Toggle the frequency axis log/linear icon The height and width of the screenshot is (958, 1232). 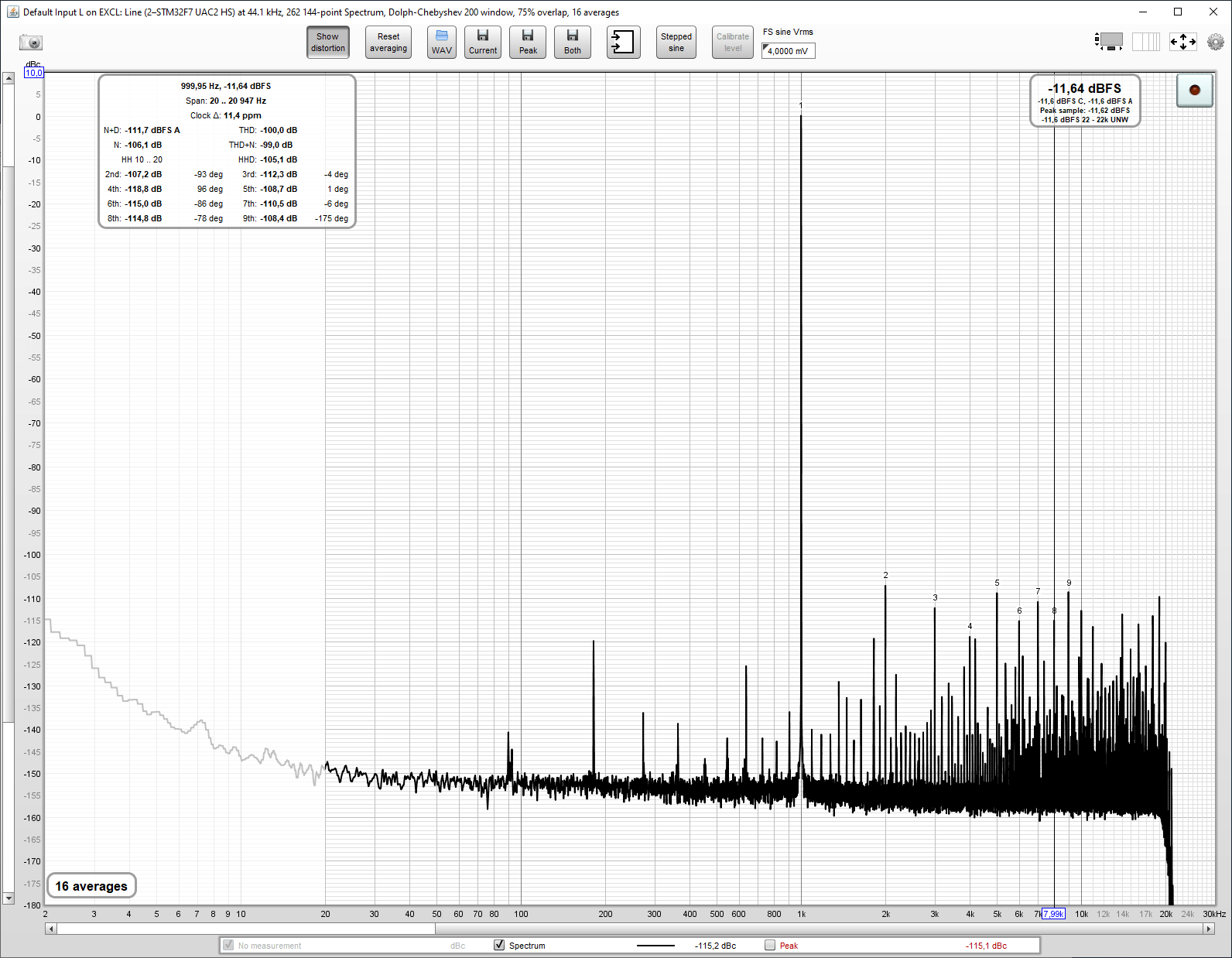(1145, 42)
